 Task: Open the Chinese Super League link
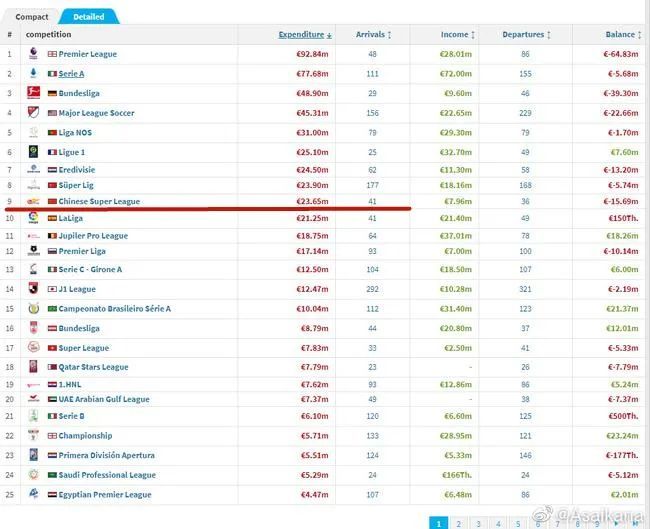pyautogui.click(x=99, y=201)
